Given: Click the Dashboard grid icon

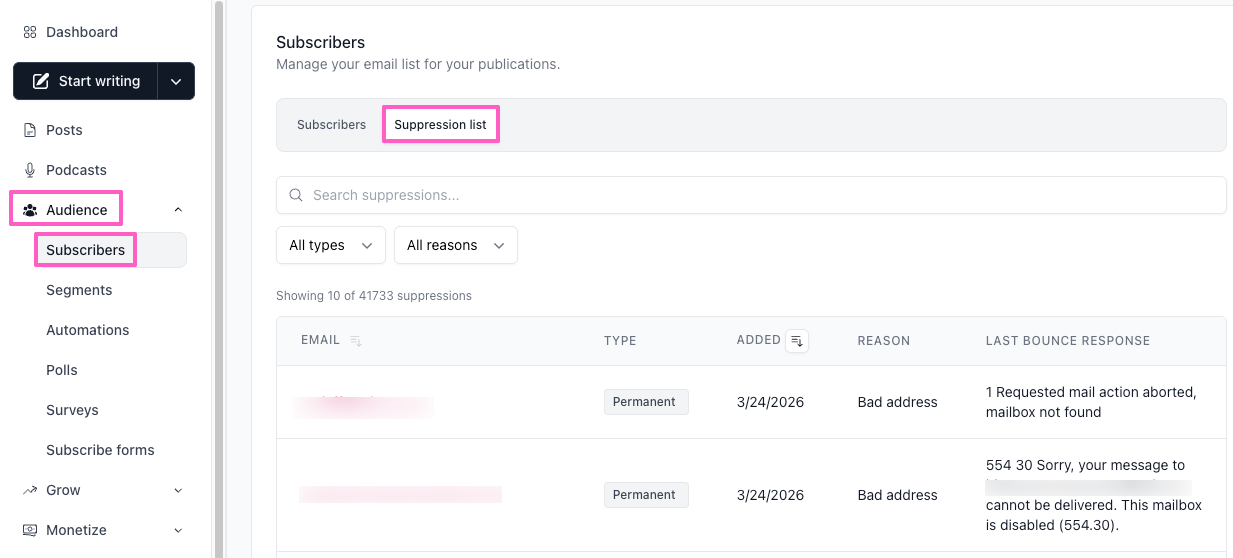Looking at the screenshot, I should (x=30, y=32).
